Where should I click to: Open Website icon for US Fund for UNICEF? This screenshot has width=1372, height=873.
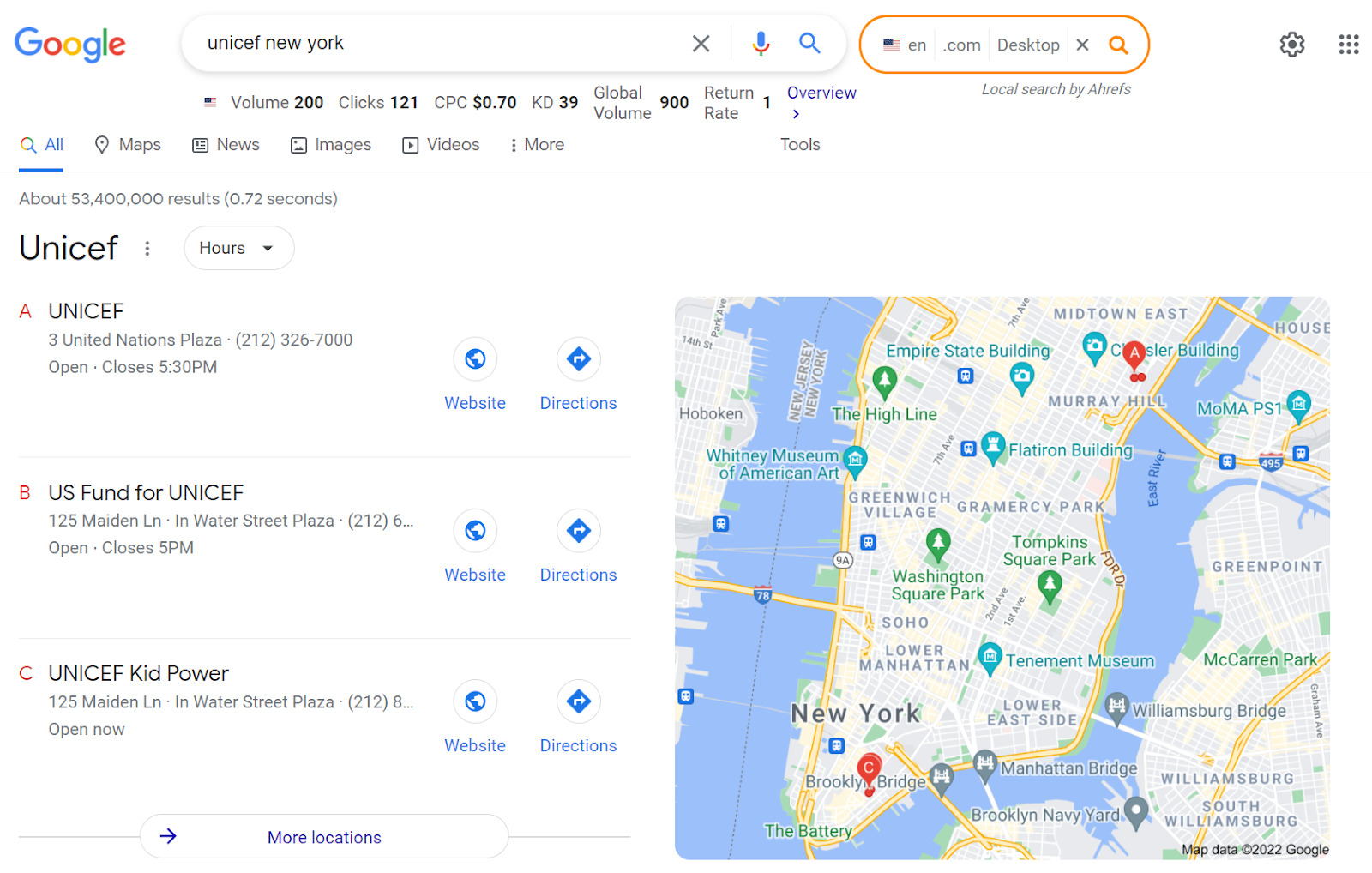pyautogui.click(x=475, y=531)
